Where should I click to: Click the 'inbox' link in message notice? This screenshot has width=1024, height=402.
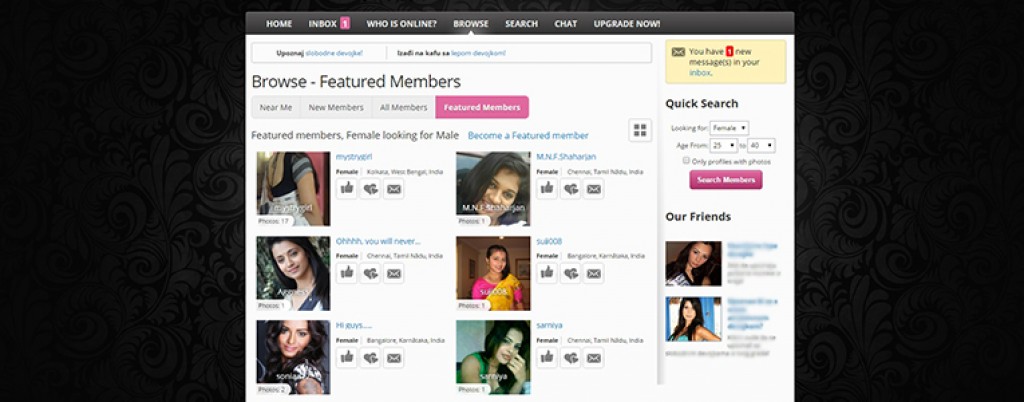point(699,73)
